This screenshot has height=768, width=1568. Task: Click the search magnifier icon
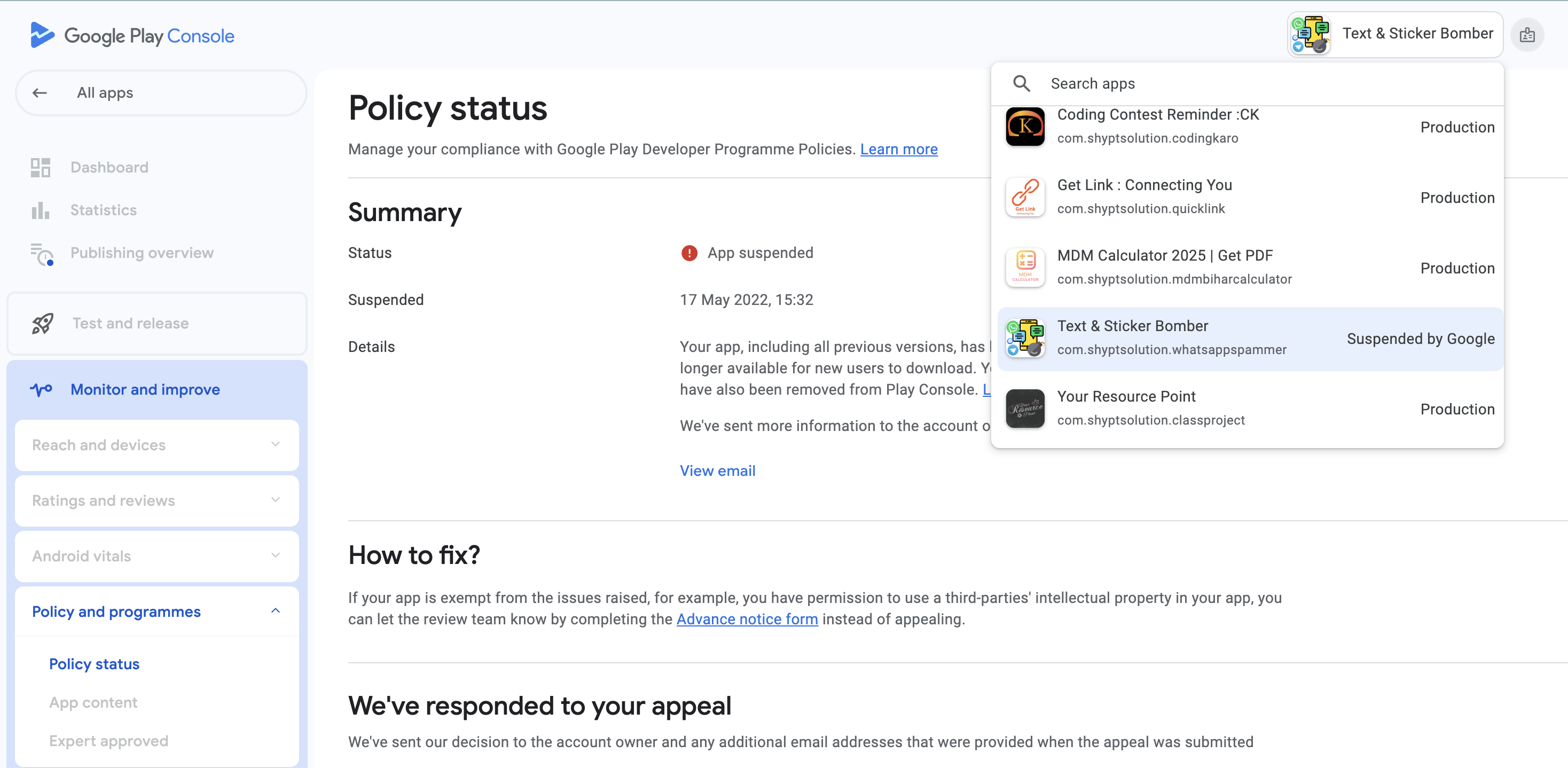1022,83
